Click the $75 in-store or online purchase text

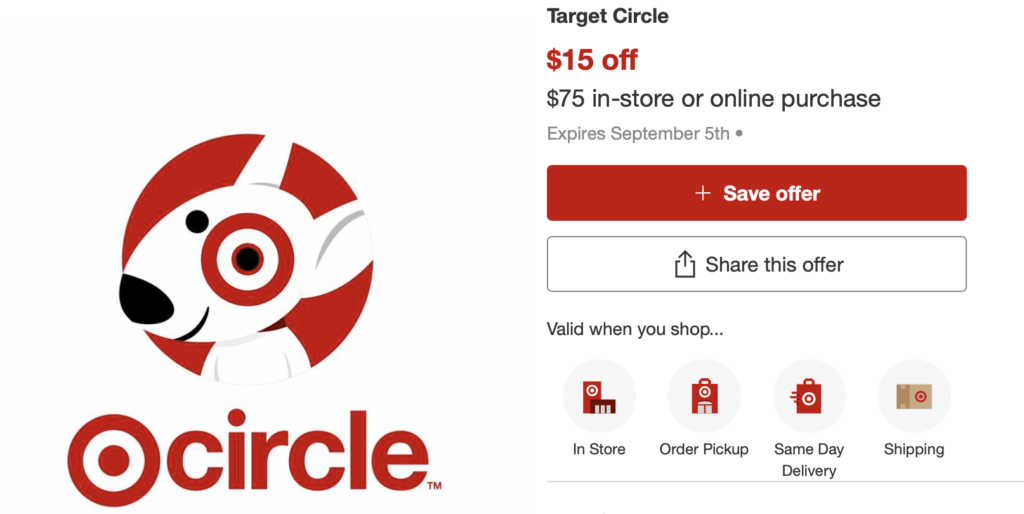[x=714, y=99]
